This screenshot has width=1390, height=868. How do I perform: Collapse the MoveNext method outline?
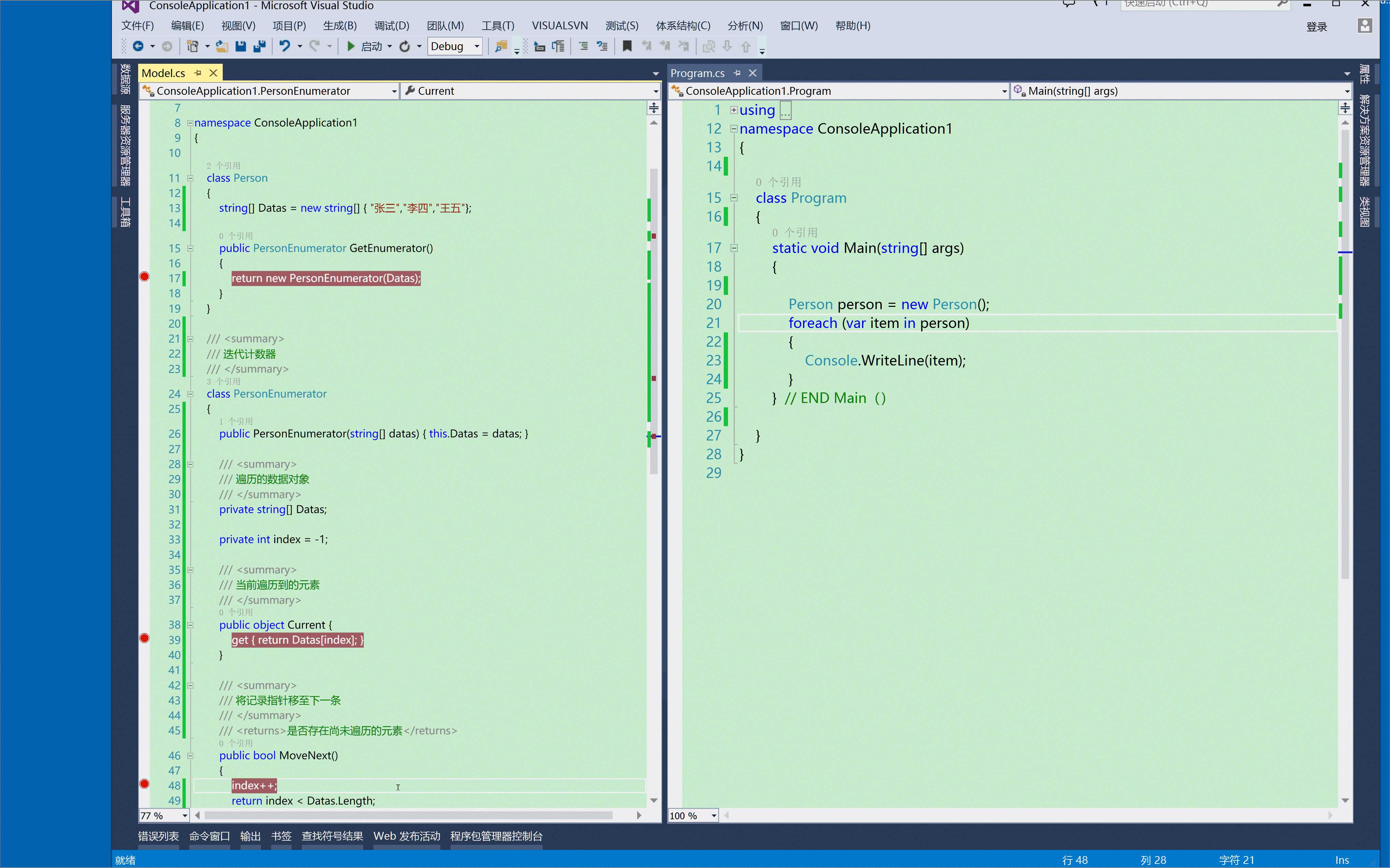pyautogui.click(x=190, y=756)
